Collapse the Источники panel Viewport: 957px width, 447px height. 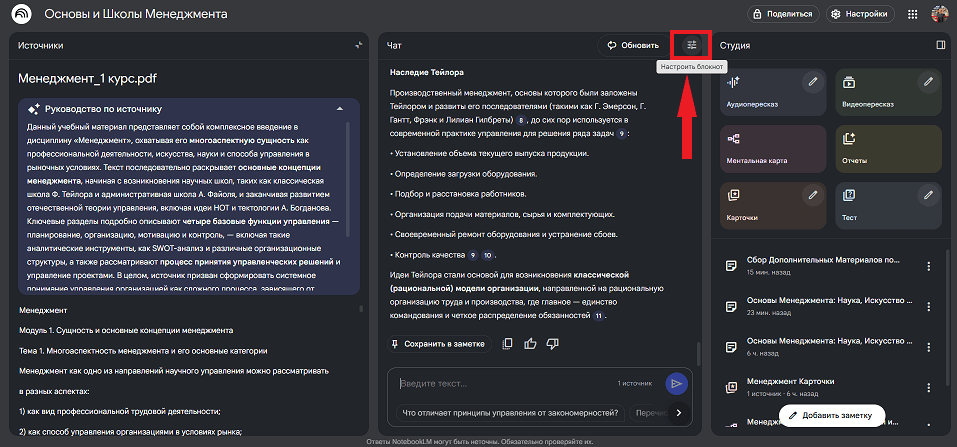(358, 45)
